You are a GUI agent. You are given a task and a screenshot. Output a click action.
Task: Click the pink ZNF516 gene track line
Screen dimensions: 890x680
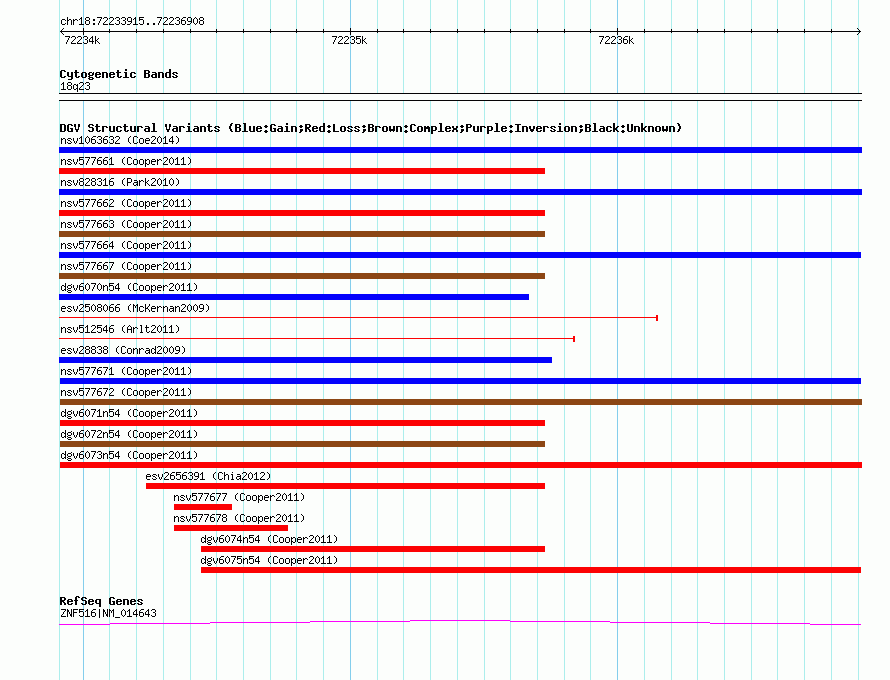coord(460,623)
